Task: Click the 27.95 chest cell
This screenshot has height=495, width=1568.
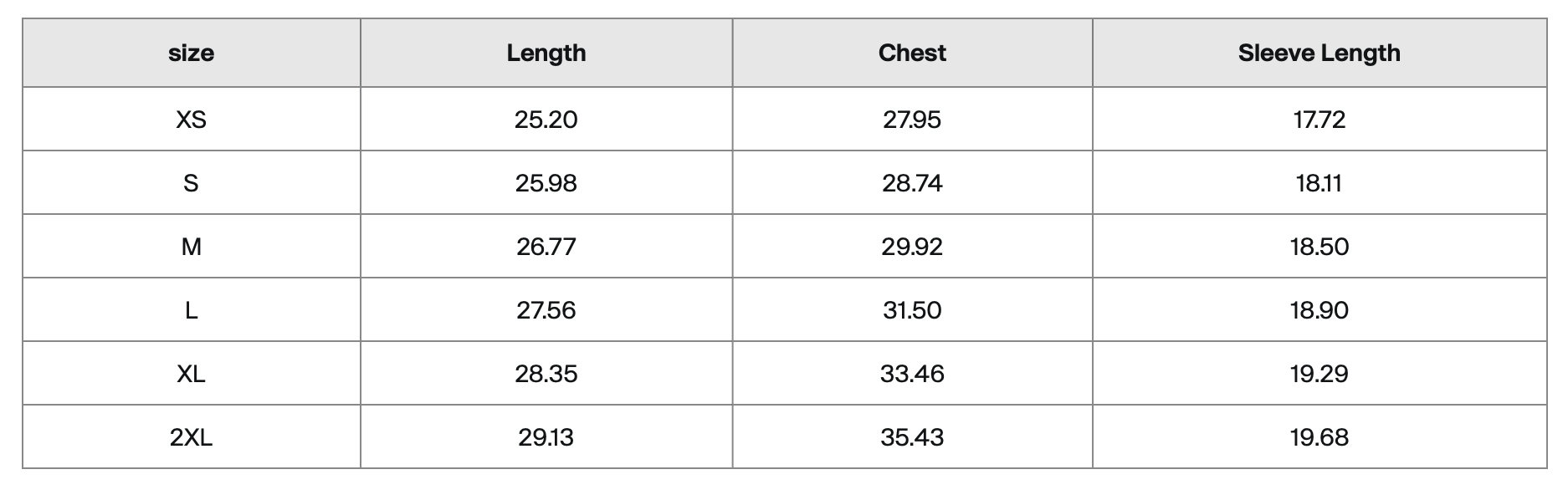Action: [912, 119]
